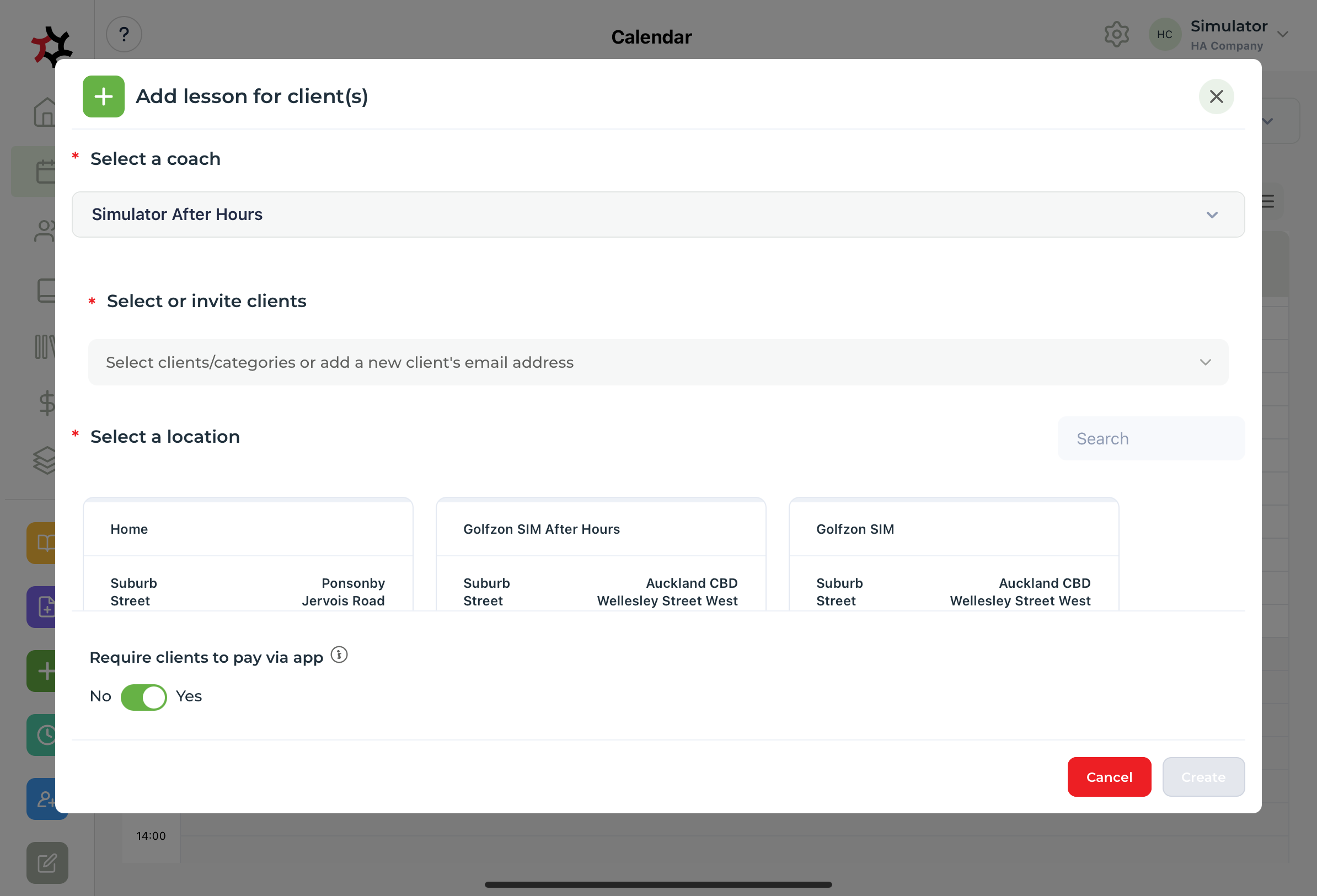Expand the Simulator After Hours coach dropdown
The height and width of the screenshot is (896, 1317).
[x=657, y=214]
